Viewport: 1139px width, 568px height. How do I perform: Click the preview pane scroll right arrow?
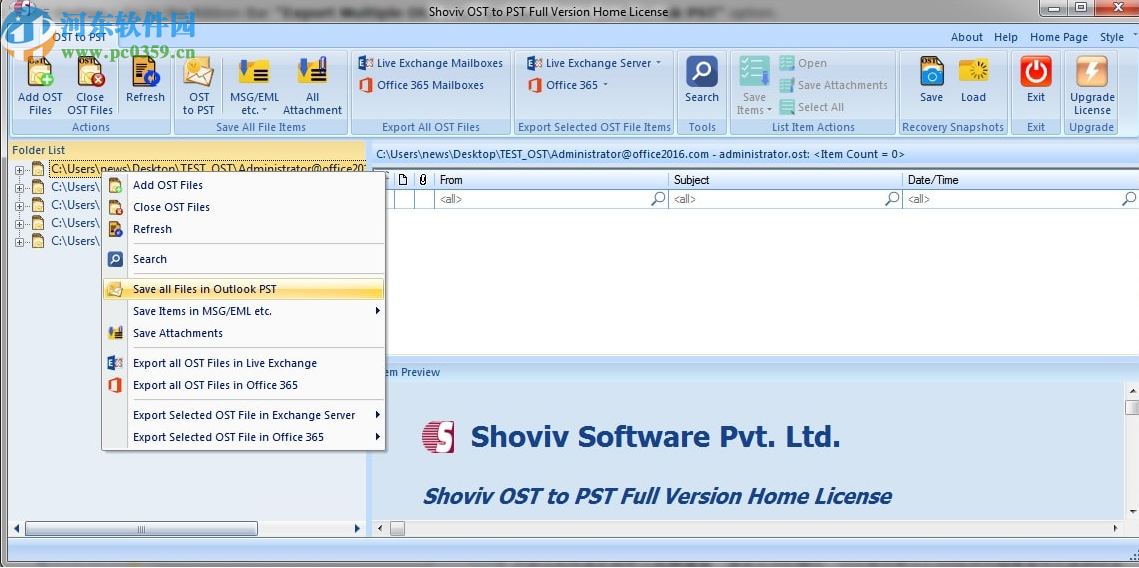click(1116, 529)
